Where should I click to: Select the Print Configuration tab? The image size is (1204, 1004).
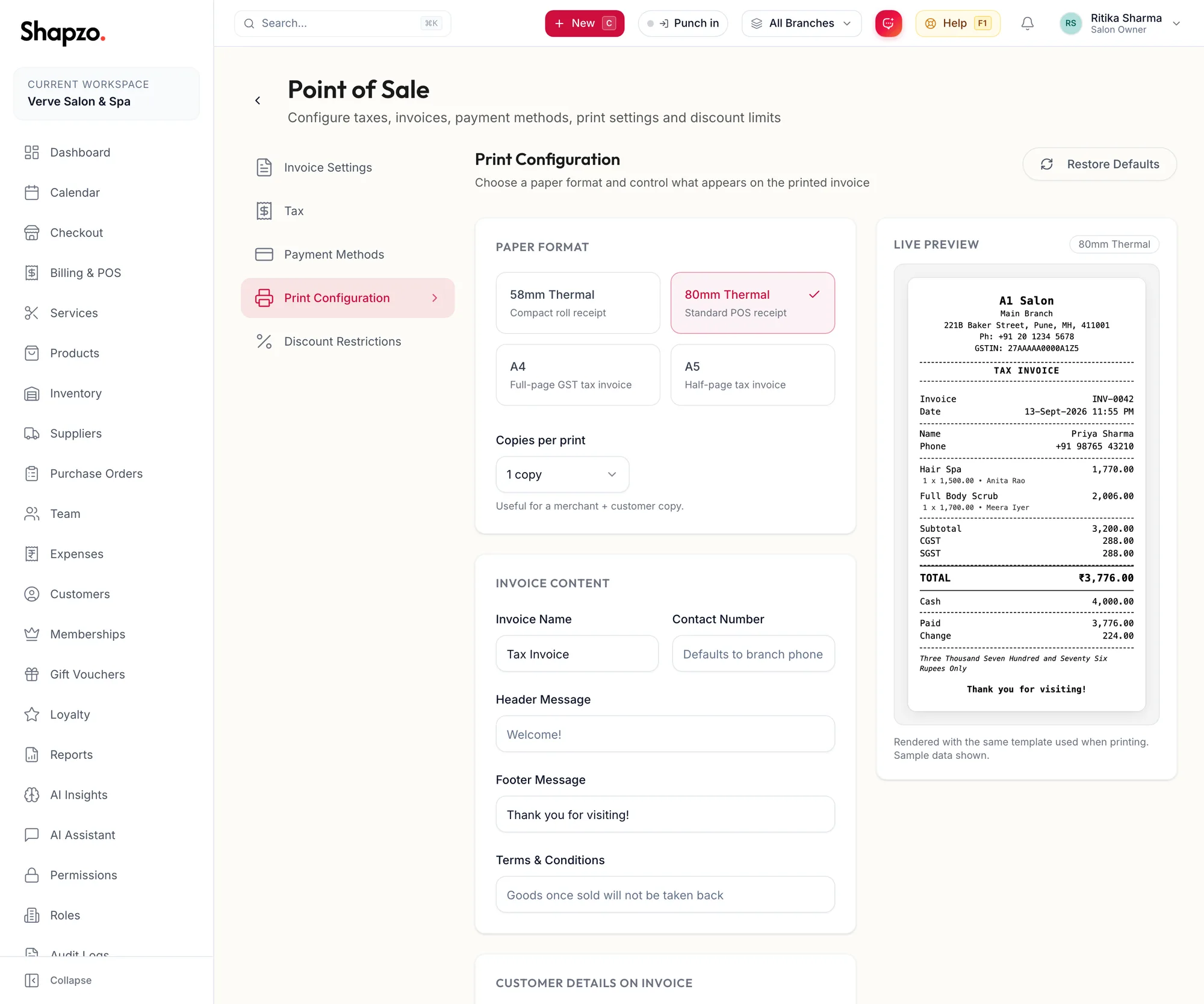347,298
